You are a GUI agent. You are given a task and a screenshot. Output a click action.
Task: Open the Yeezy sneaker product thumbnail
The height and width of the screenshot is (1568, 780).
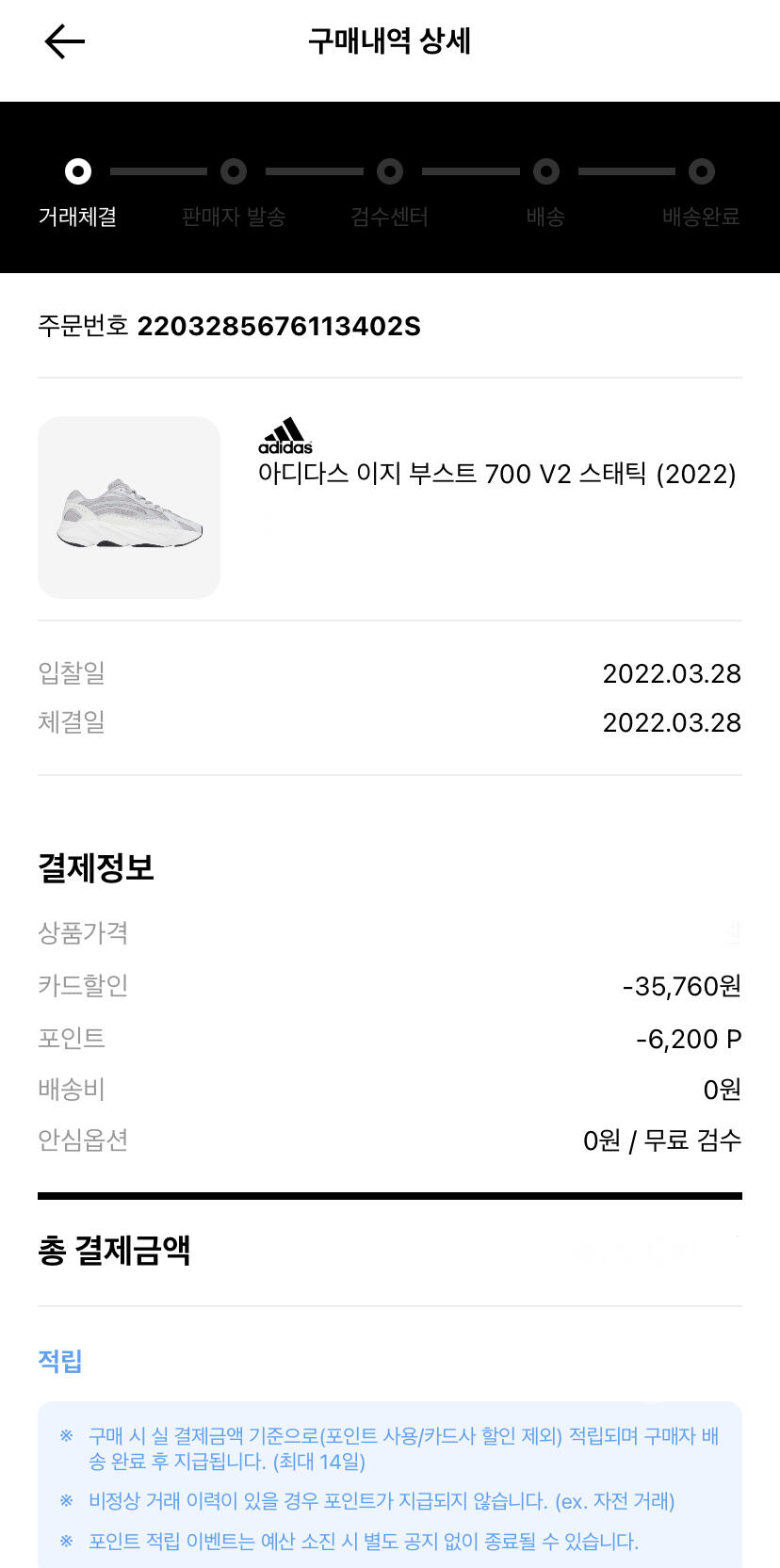tap(129, 508)
